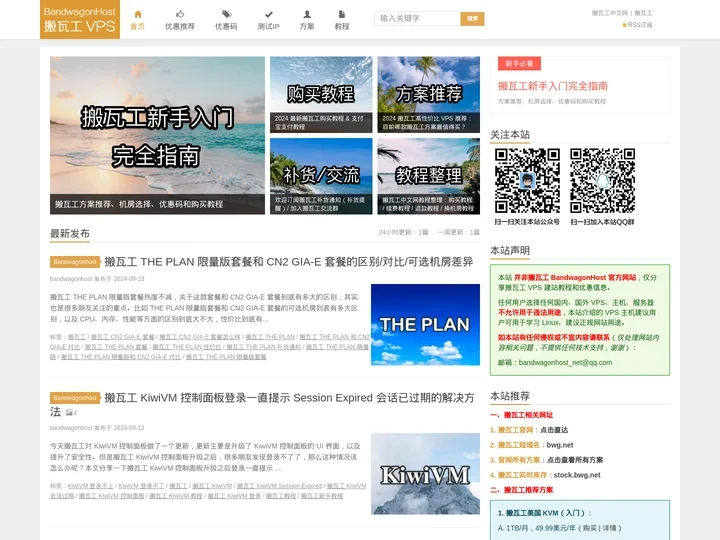This screenshot has width=720, height=540.
Task: Click the 搬瓦工新手教程 tag link
Action: click(322, 496)
